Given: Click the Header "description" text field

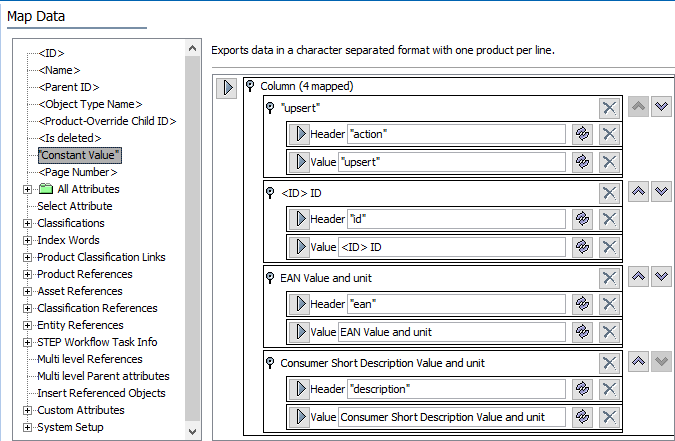Looking at the screenshot, I should click(x=456, y=389).
